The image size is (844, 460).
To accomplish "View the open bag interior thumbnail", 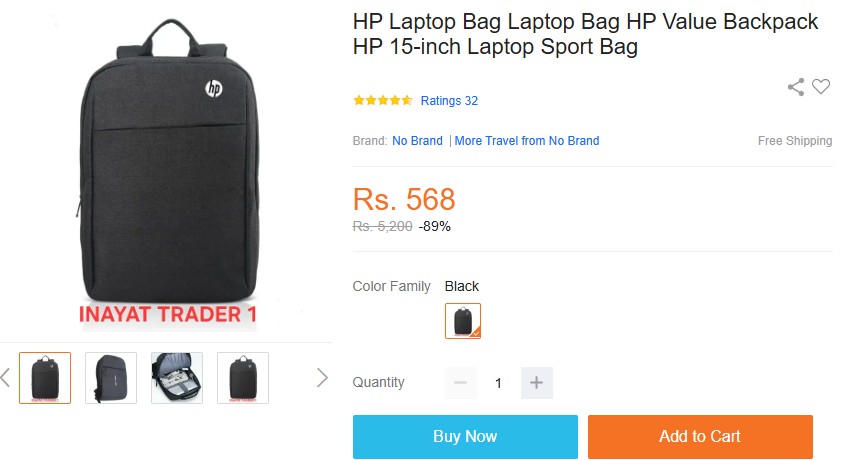I will [x=177, y=378].
